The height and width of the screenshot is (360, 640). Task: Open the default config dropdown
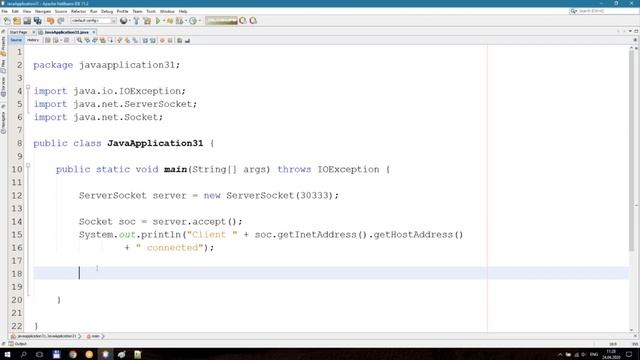pos(93,20)
